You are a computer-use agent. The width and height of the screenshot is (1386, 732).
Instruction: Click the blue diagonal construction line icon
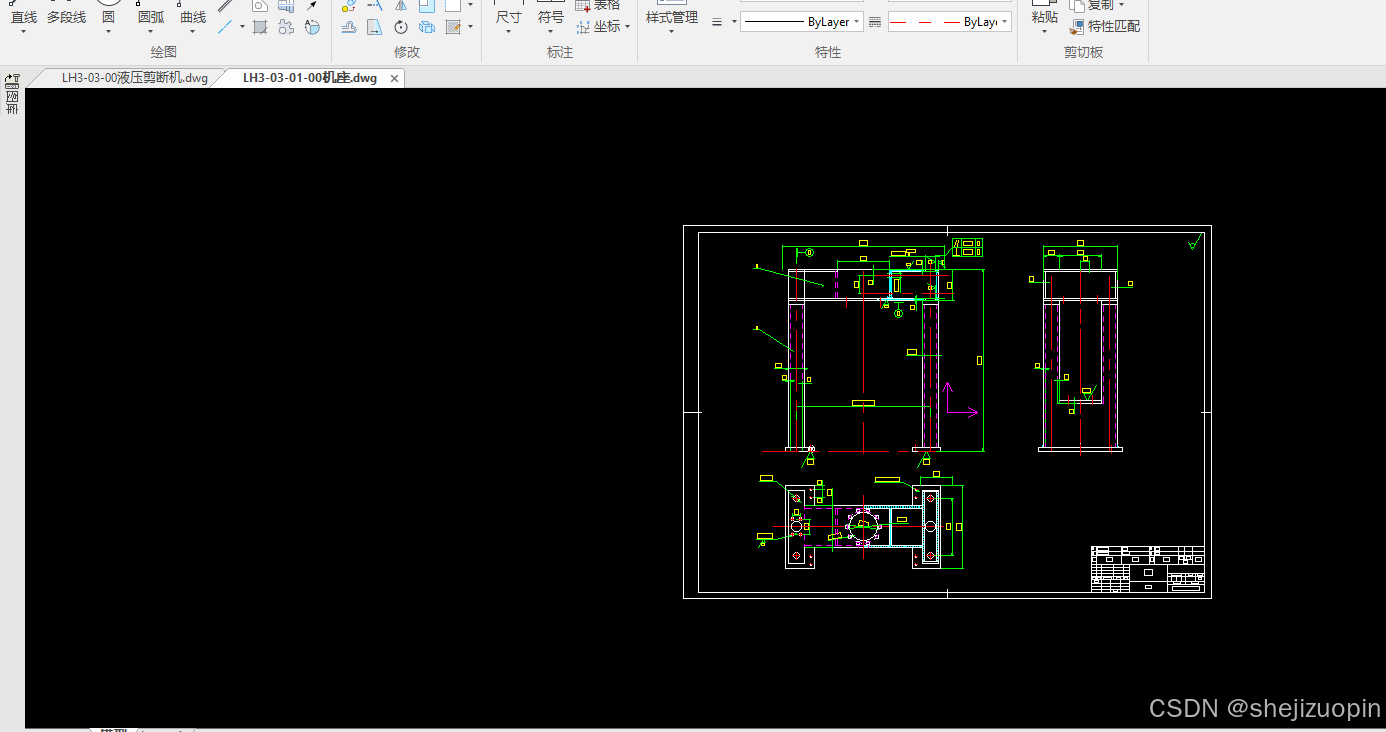click(225, 27)
